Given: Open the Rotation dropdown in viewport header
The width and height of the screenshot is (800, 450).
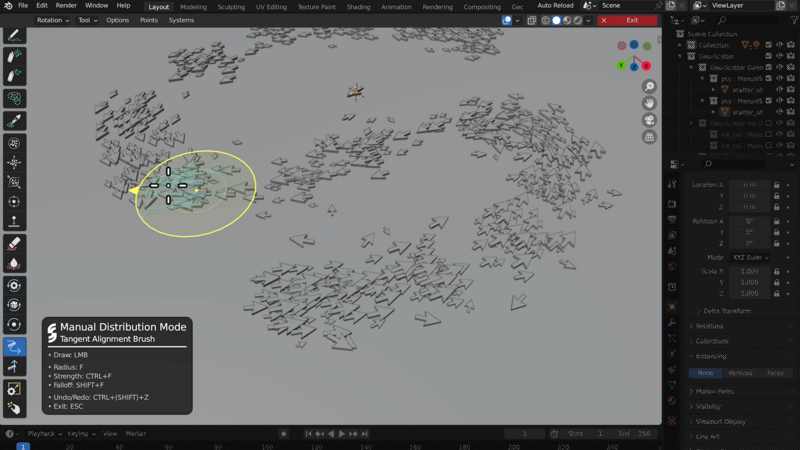Looking at the screenshot, I should point(53,20).
